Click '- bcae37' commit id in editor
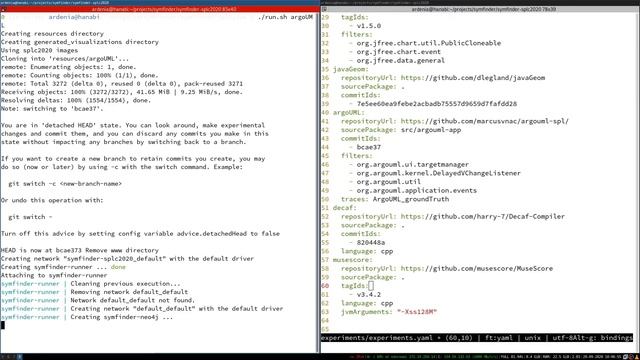The height and width of the screenshot is (360, 640). pyautogui.click(x=365, y=147)
